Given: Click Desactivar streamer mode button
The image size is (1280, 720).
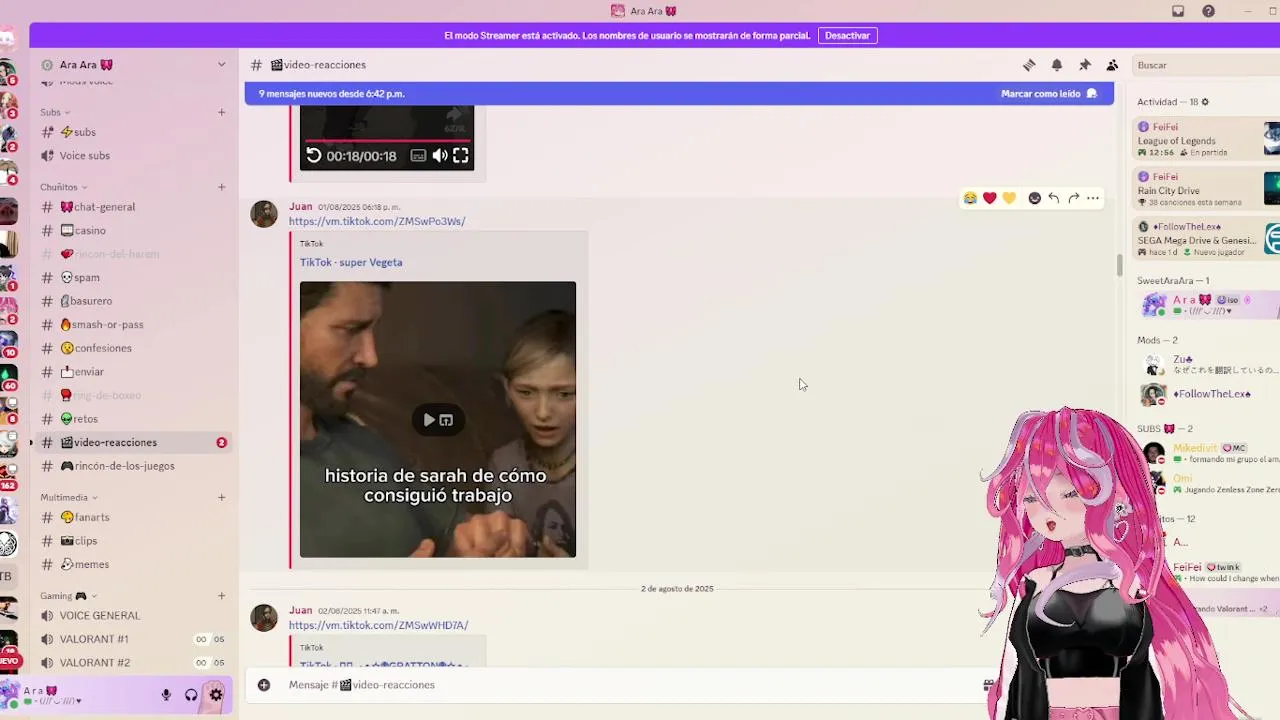Looking at the screenshot, I should (x=847, y=35).
